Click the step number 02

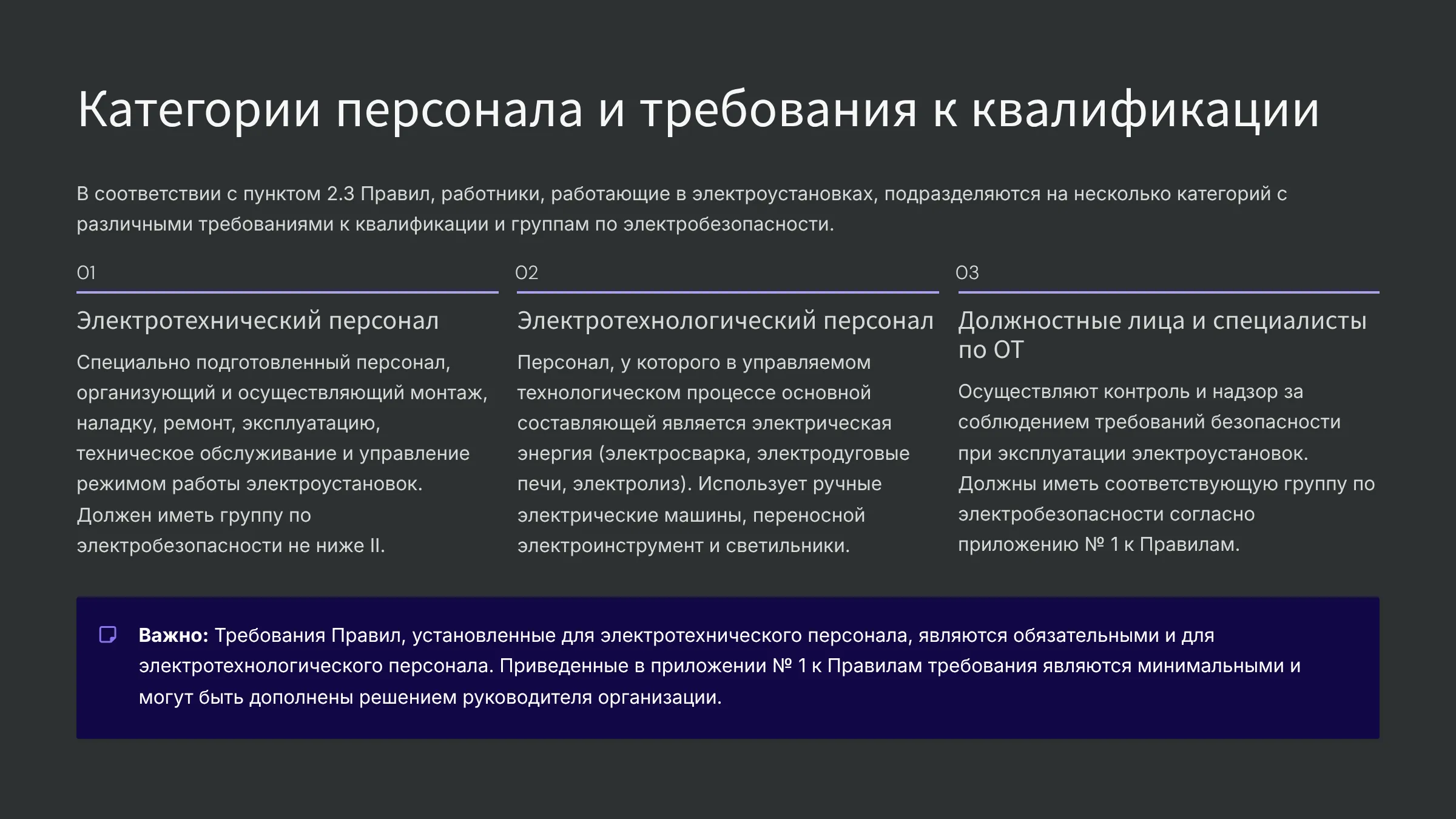[527, 273]
